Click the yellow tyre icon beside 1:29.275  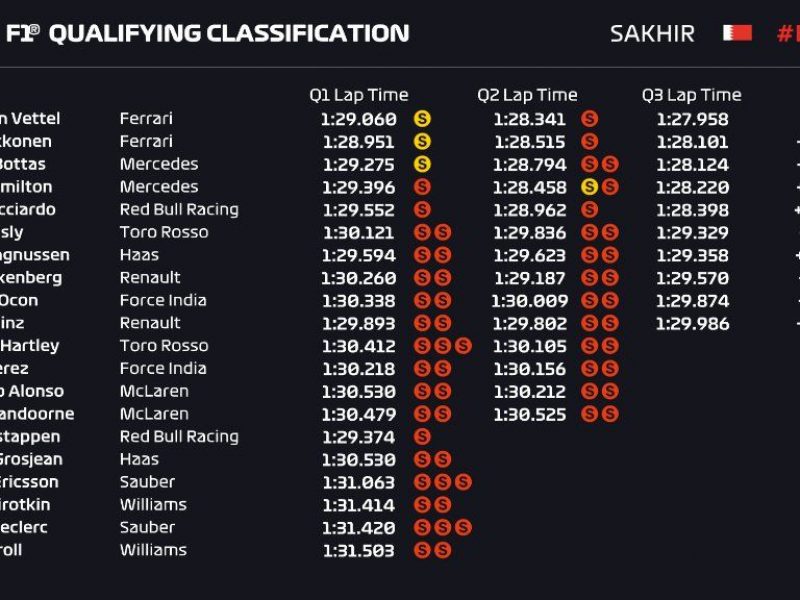(x=422, y=164)
